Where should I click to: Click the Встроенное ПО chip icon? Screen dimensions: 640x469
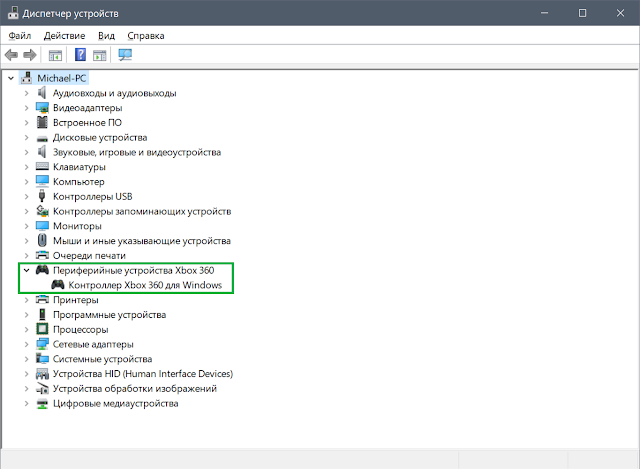click(42, 122)
